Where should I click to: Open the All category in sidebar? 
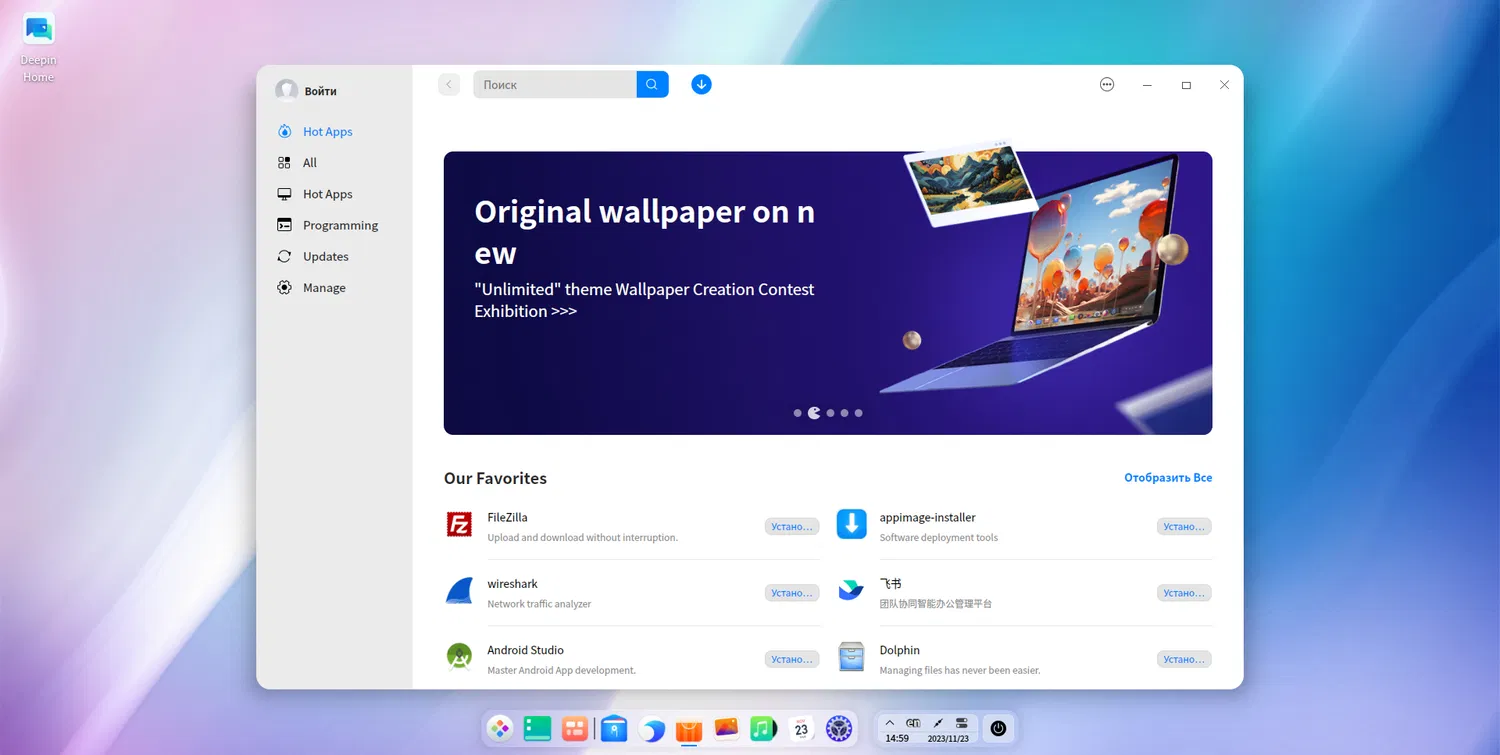pos(310,162)
